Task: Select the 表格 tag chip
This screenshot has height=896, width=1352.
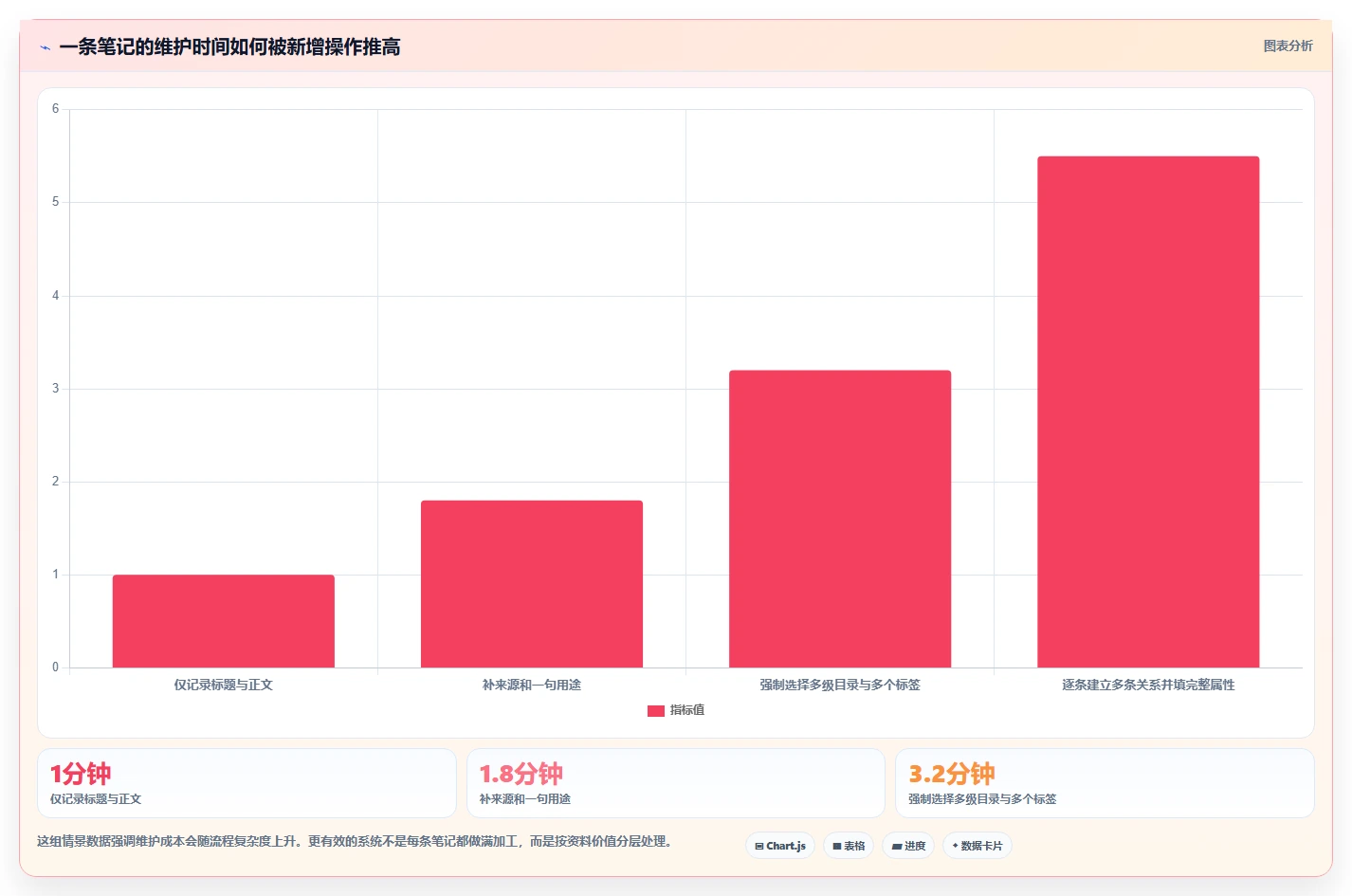Action: click(849, 846)
